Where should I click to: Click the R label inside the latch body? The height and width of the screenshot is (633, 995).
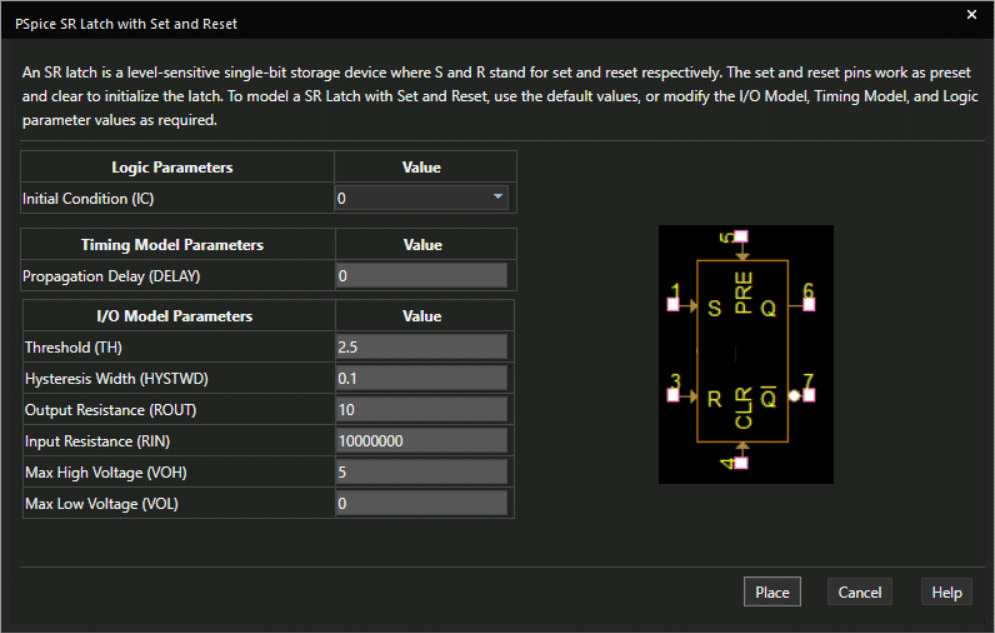pyautogui.click(x=713, y=397)
